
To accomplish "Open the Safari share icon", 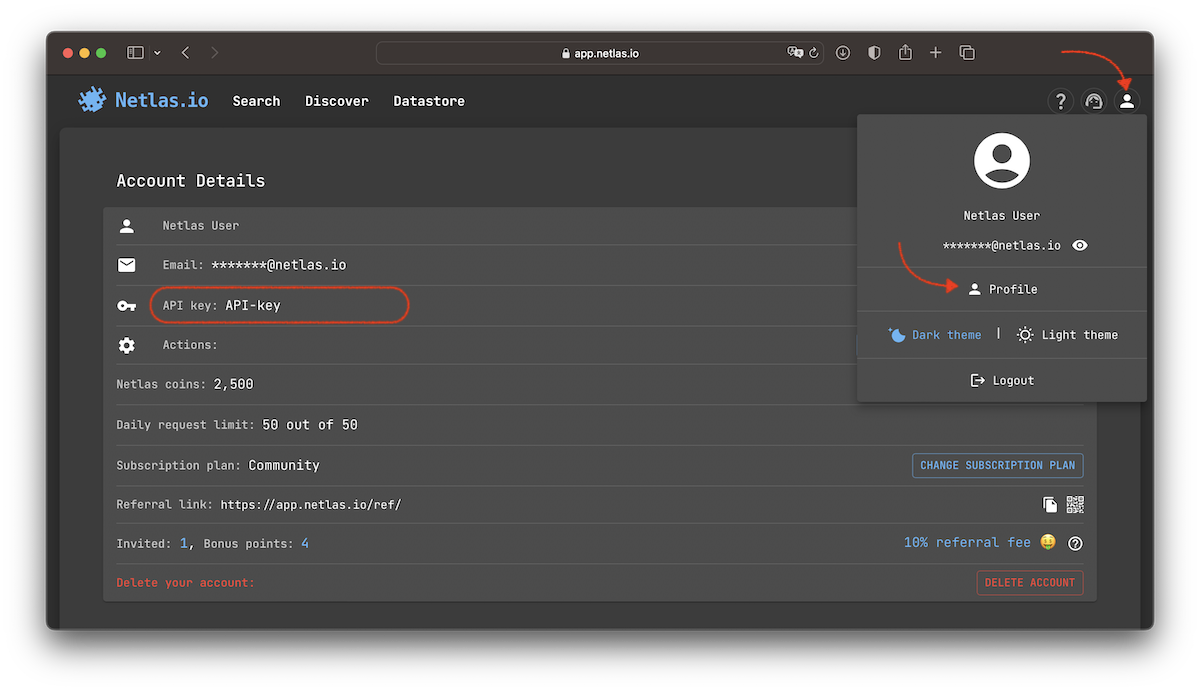I will click(905, 52).
